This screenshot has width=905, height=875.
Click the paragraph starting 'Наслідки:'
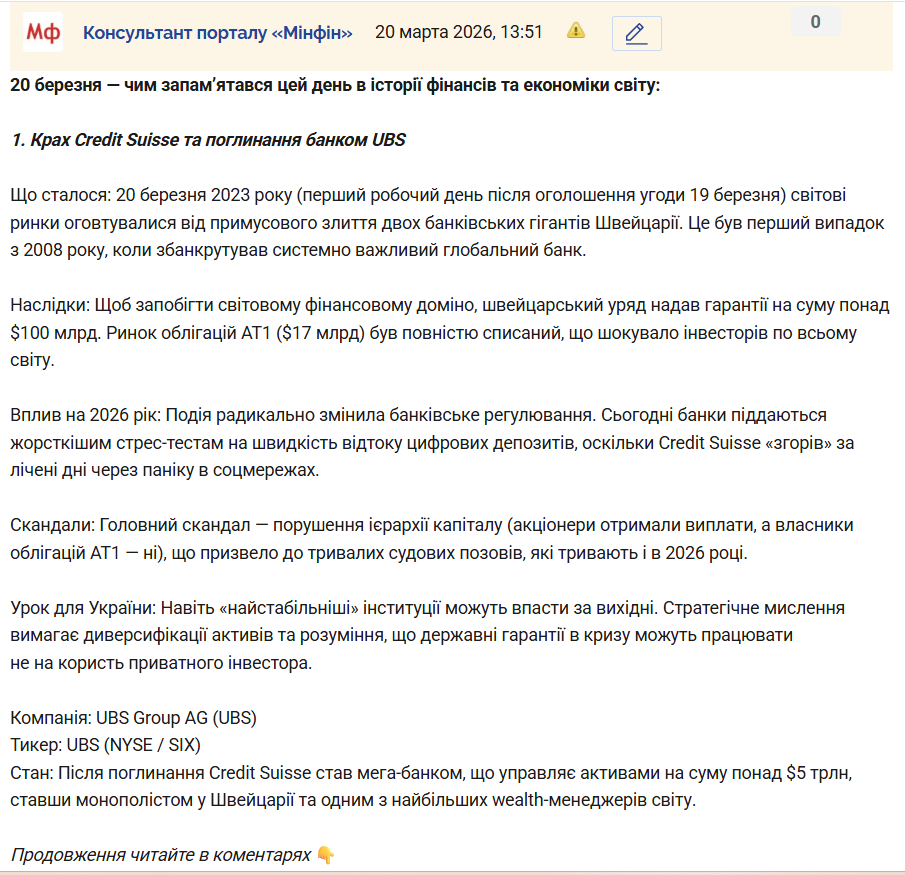click(x=450, y=332)
